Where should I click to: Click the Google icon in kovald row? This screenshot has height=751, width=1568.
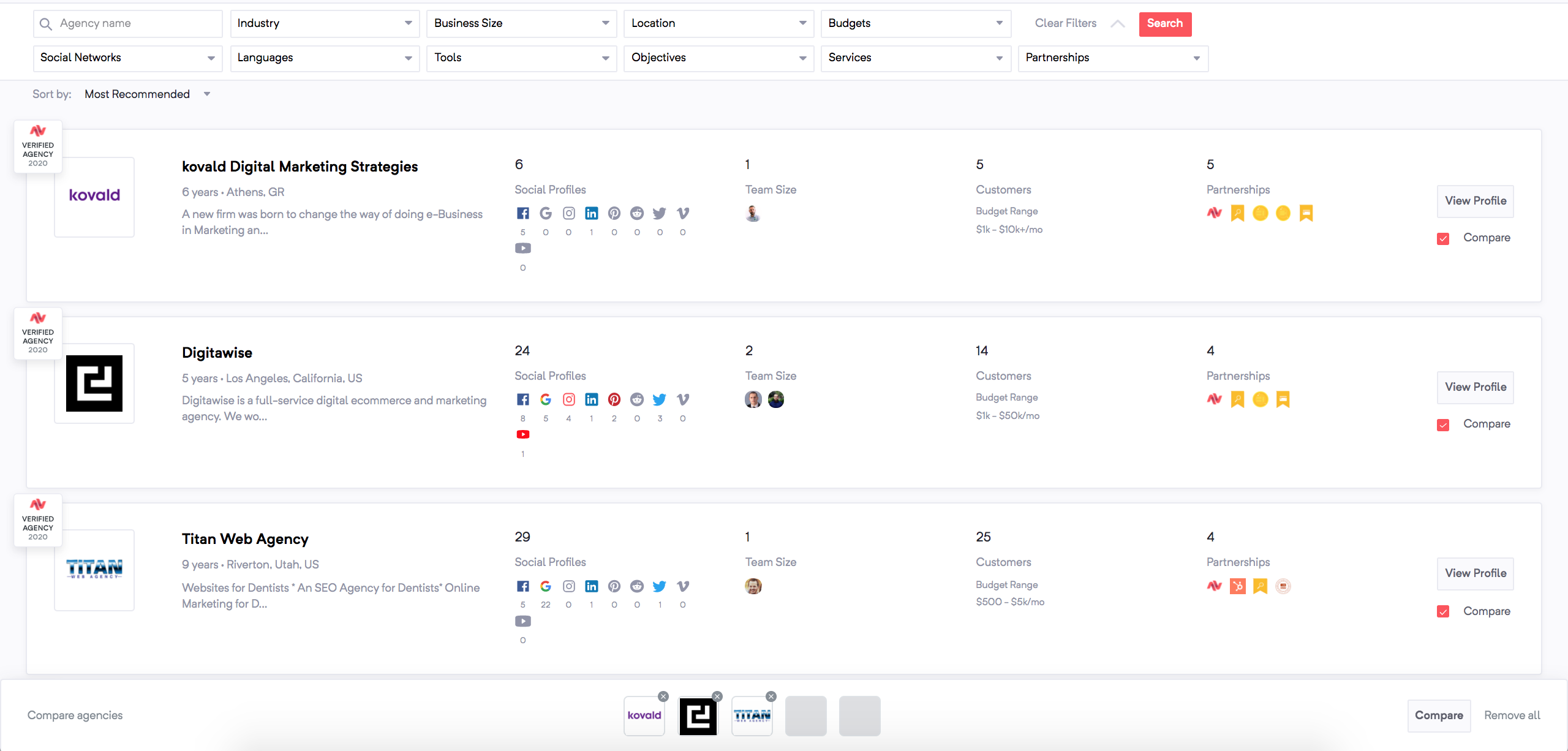(x=546, y=213)
